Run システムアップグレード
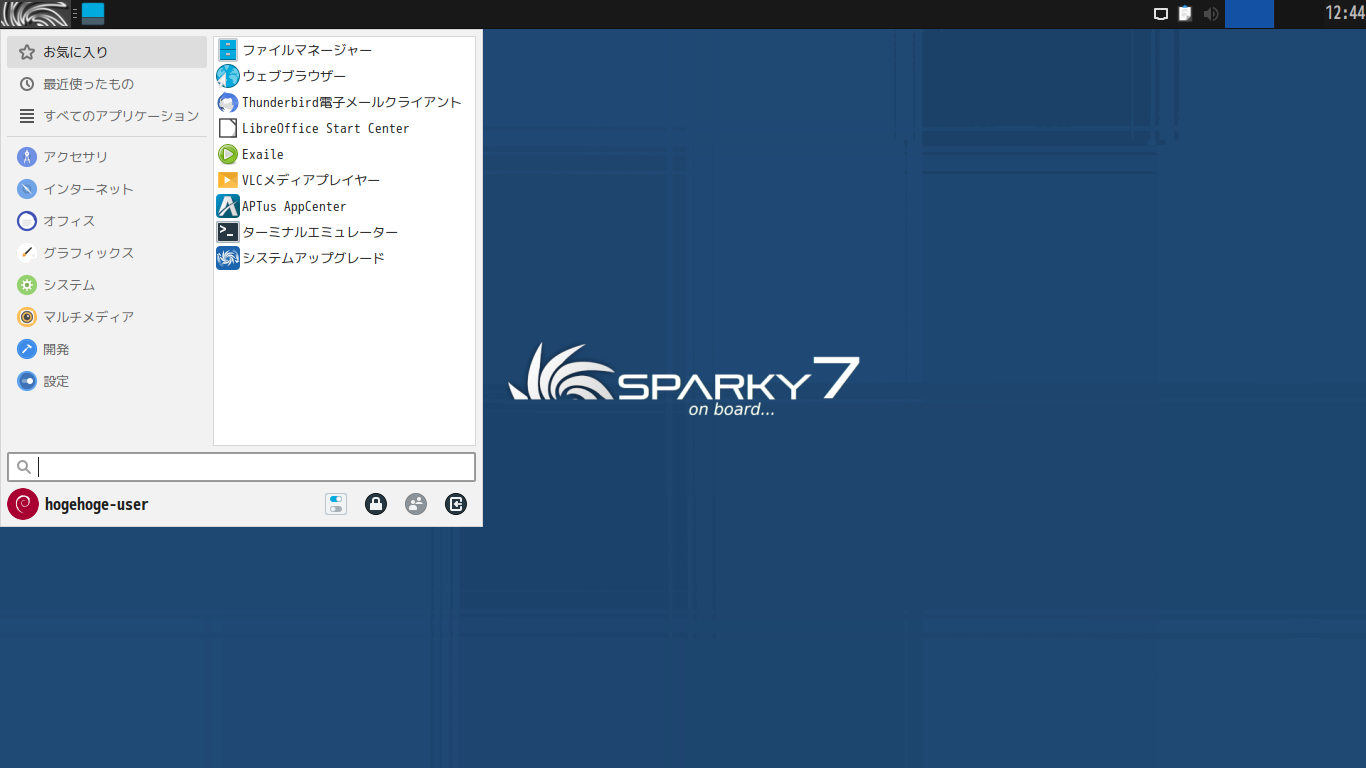This screenshot has width=1366, height=768. (x=344, y=258)
